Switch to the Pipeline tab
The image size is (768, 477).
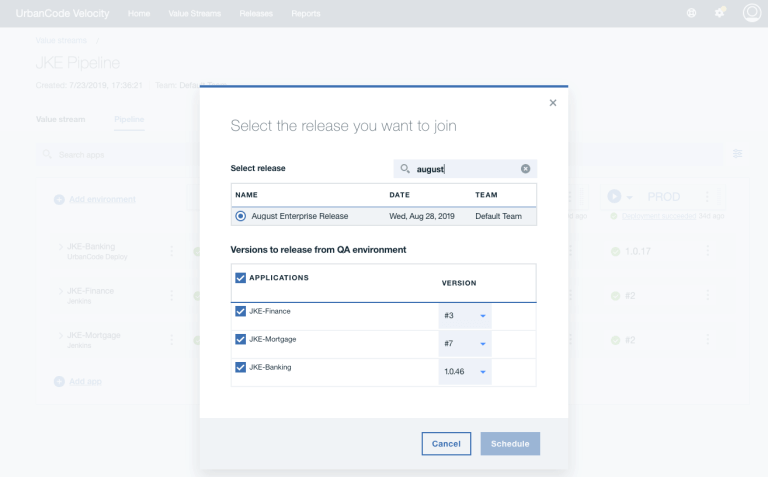click(x=129, y=119)
